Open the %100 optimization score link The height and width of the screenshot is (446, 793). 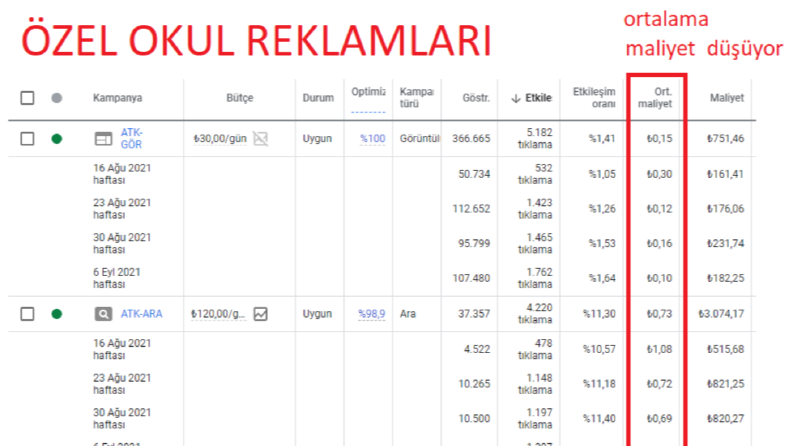click(373, 139)
